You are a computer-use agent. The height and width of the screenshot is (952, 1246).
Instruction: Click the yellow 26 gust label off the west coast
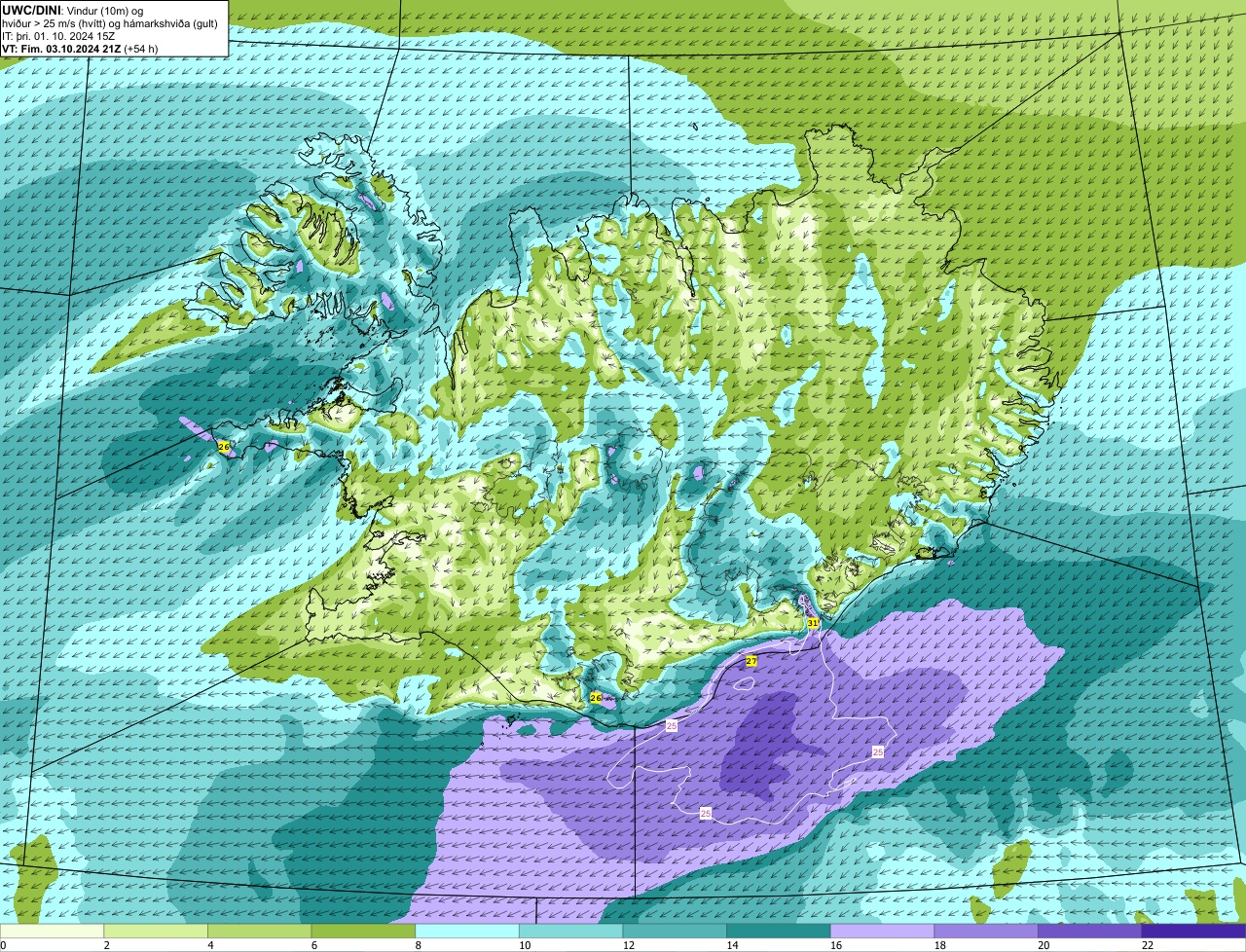224,447
